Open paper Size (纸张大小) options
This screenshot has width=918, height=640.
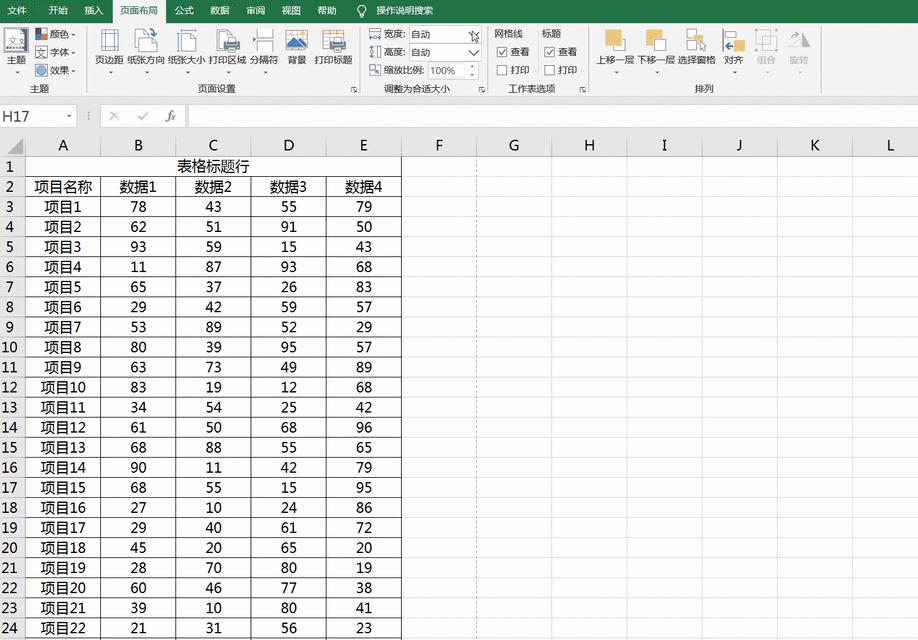187,50
